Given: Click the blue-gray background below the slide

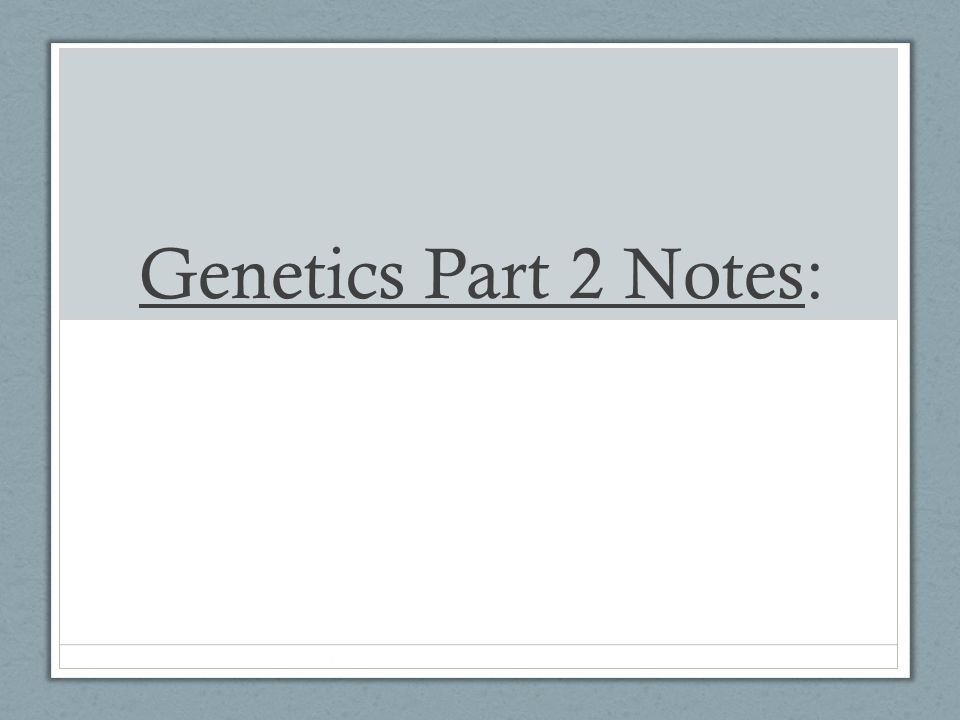Looking at the screenshot, I should click(480, 700).
